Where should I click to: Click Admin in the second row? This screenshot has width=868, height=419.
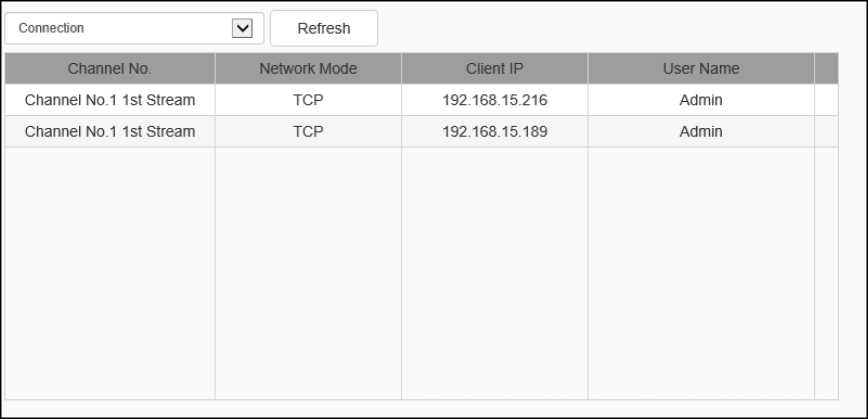point(701,131)
